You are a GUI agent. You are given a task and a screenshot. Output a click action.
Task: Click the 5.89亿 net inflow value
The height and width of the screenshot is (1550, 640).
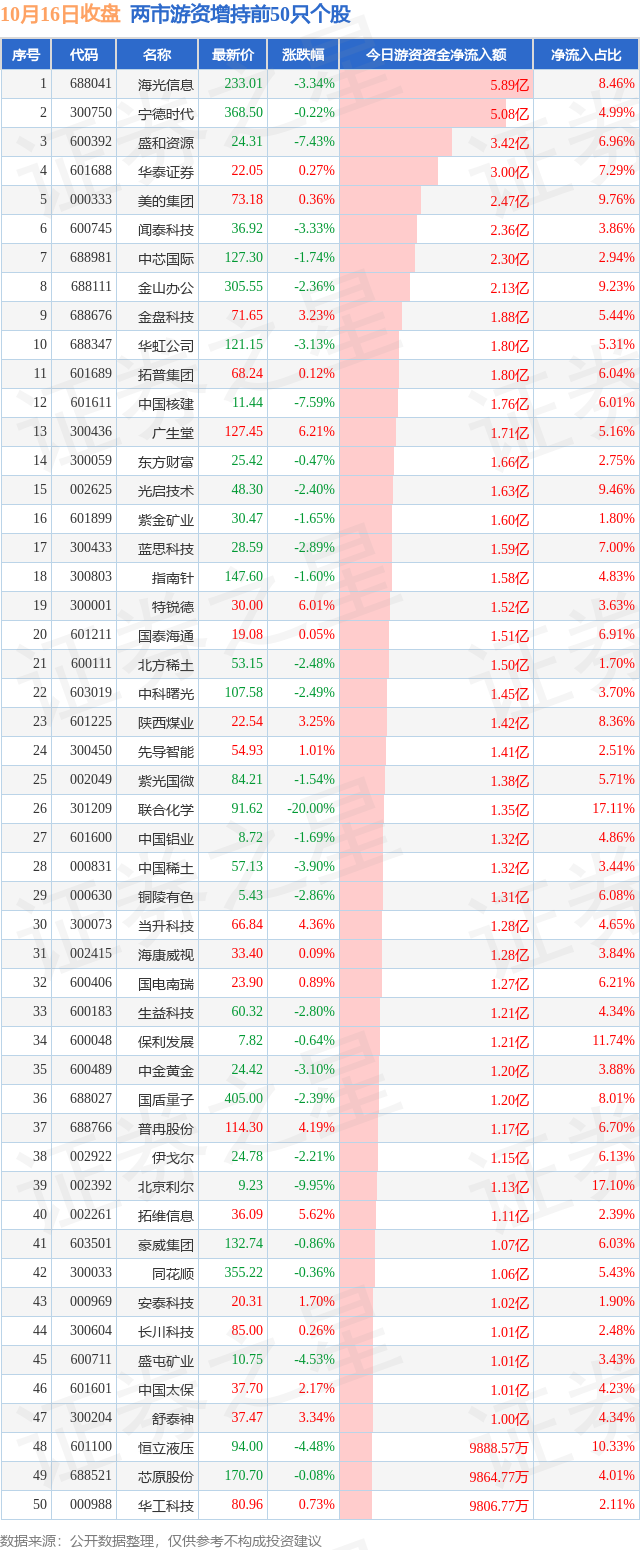click(509, 86)
